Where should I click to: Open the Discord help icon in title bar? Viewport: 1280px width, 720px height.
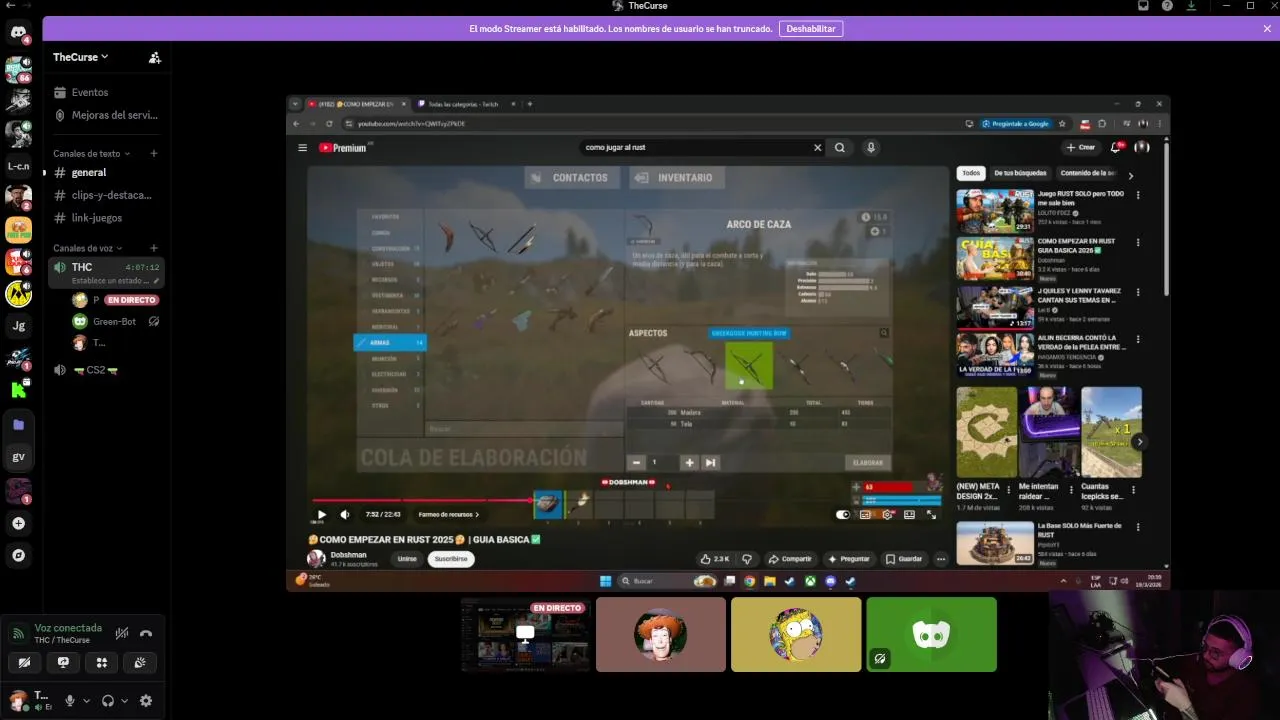1167,6
